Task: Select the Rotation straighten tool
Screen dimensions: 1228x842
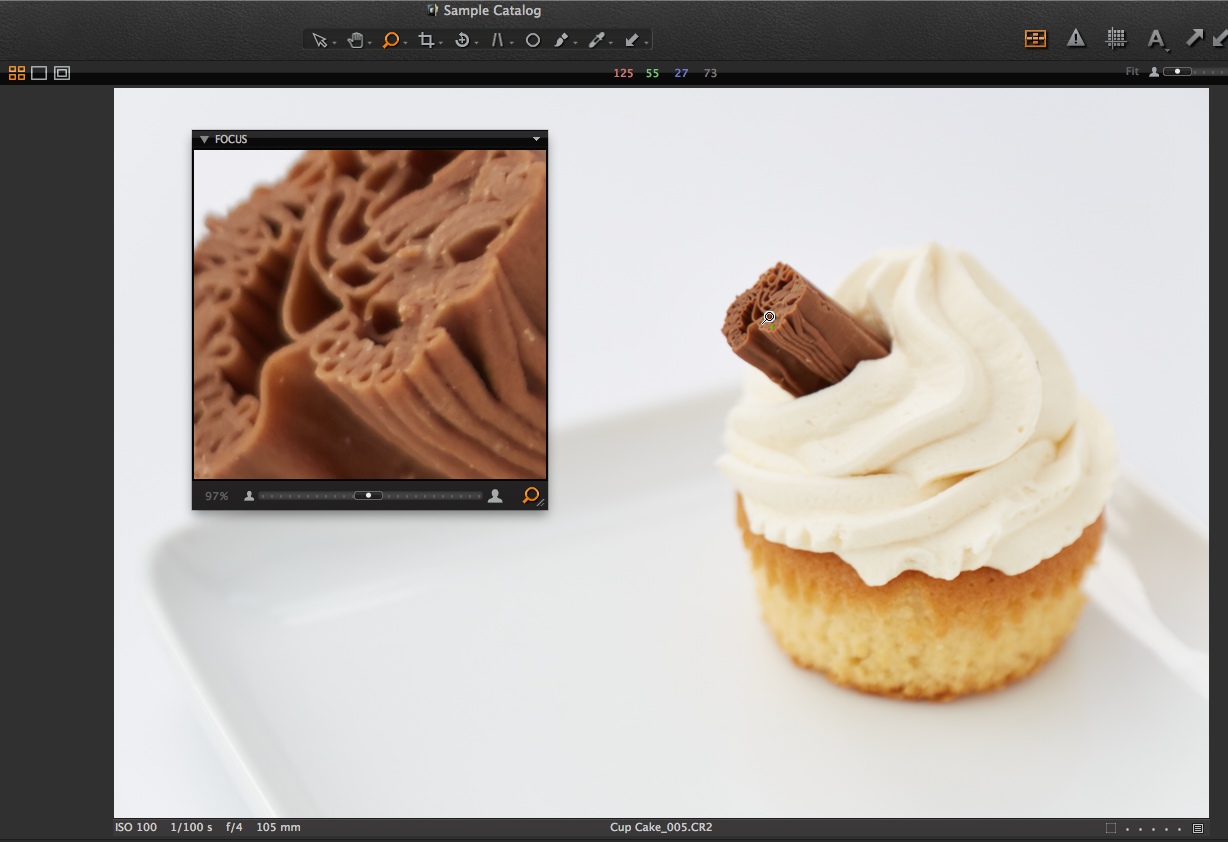Action: [x=461, y=40]
